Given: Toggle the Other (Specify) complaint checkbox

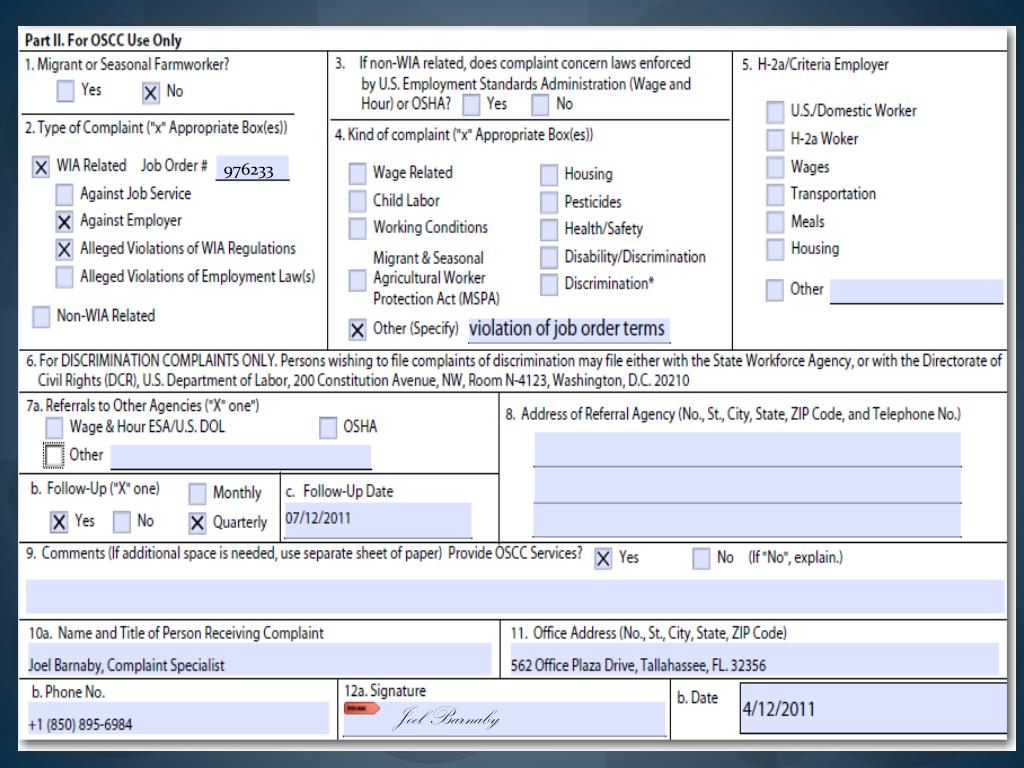Looking at the screenshot, I should pyautogui.click(x=357, y=330).
